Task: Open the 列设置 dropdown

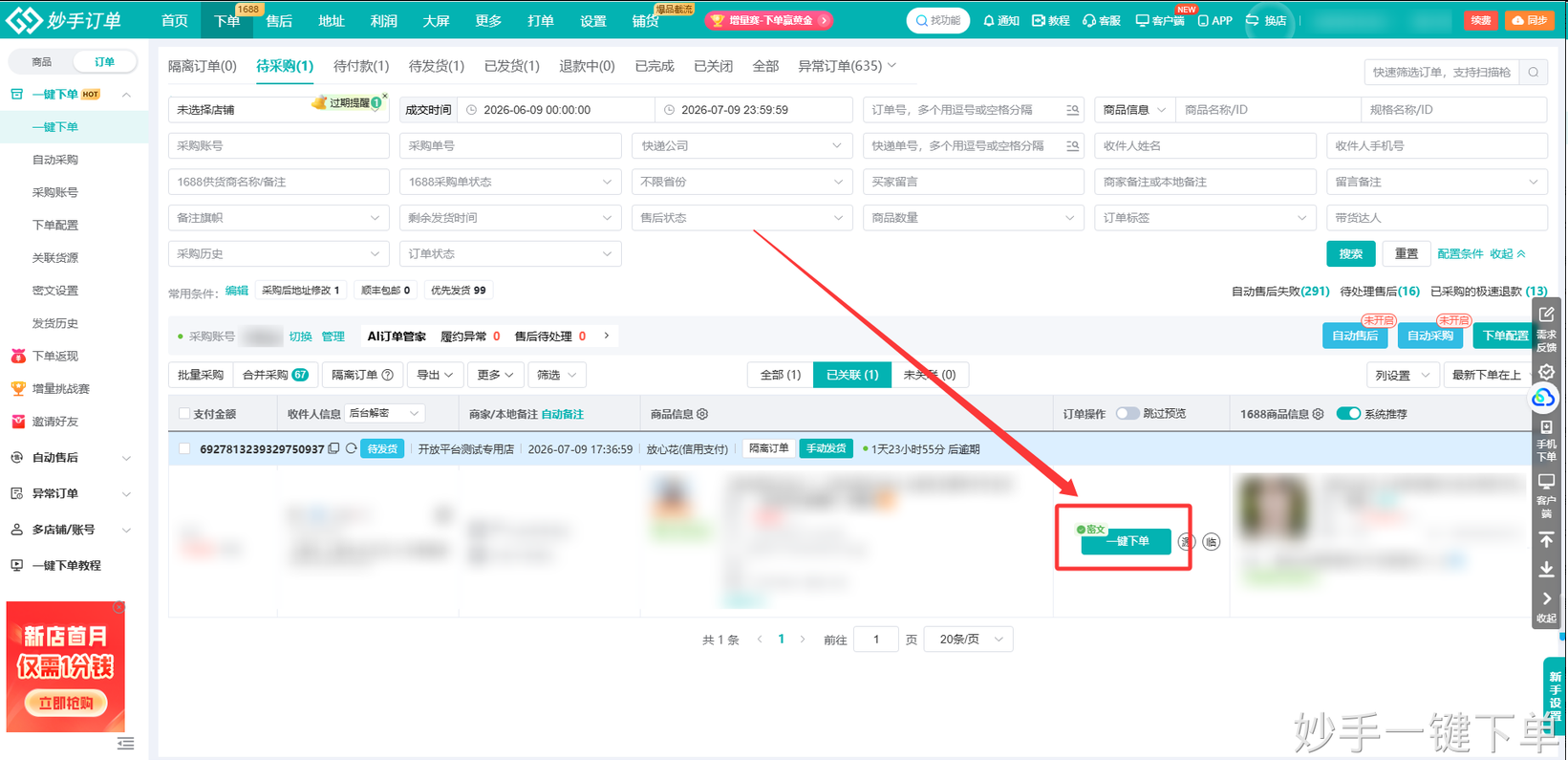Action: pyautogui.click(x=1403, y=376)
